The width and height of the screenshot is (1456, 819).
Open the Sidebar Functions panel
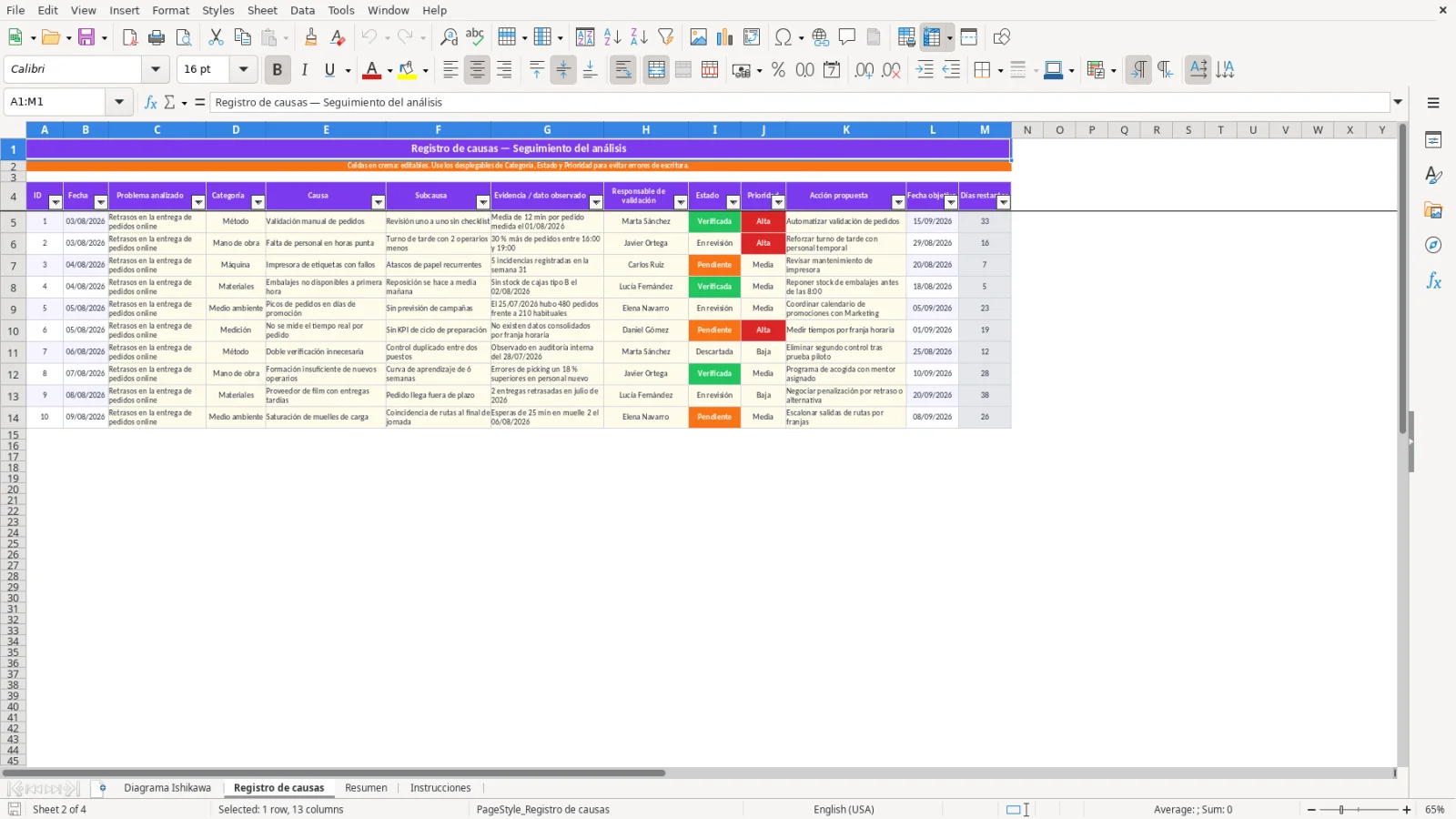[1433, 281]
